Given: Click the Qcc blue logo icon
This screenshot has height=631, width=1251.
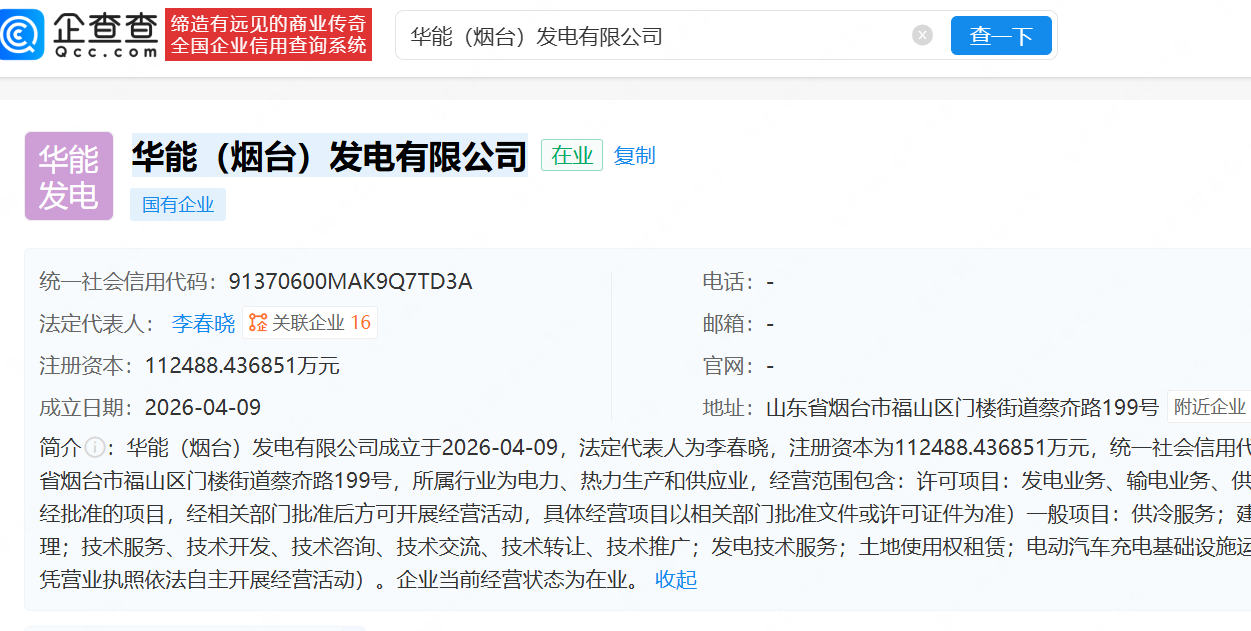Looking at the screenshot, I should click(x=22, y=35).
